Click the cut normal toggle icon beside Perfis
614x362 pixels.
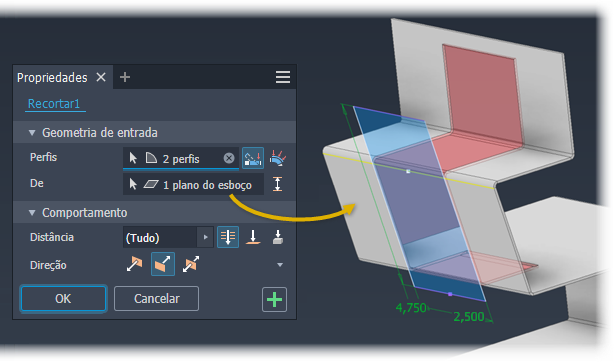tap(253, 158)
